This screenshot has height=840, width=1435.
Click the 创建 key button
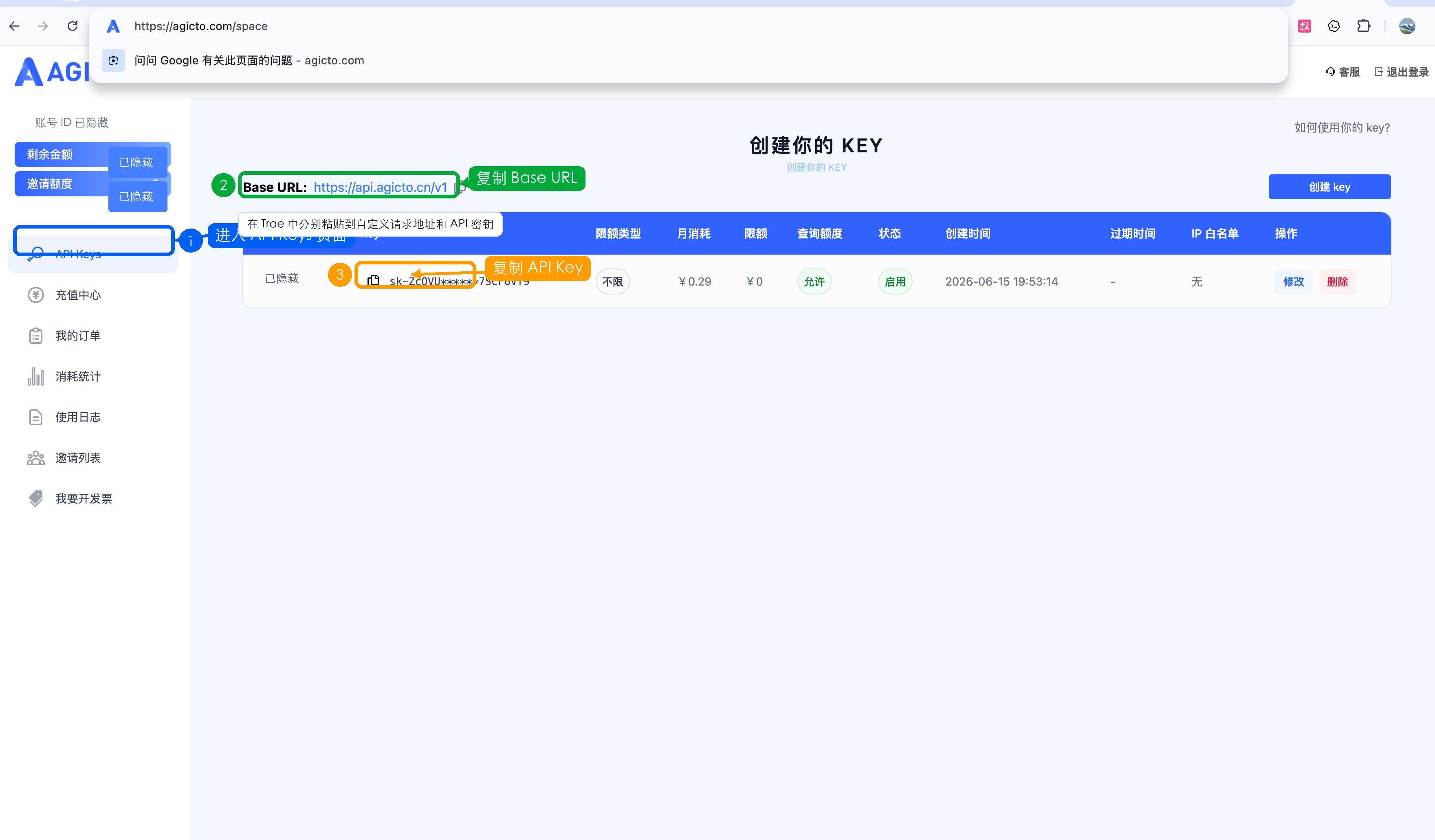point(1329,187)
